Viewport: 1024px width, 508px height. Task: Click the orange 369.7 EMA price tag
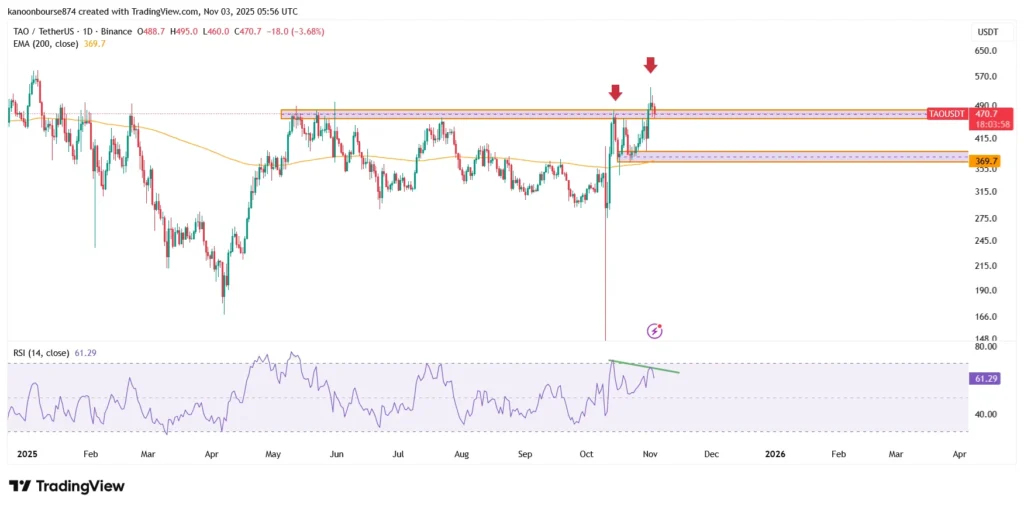pos(986,160)
